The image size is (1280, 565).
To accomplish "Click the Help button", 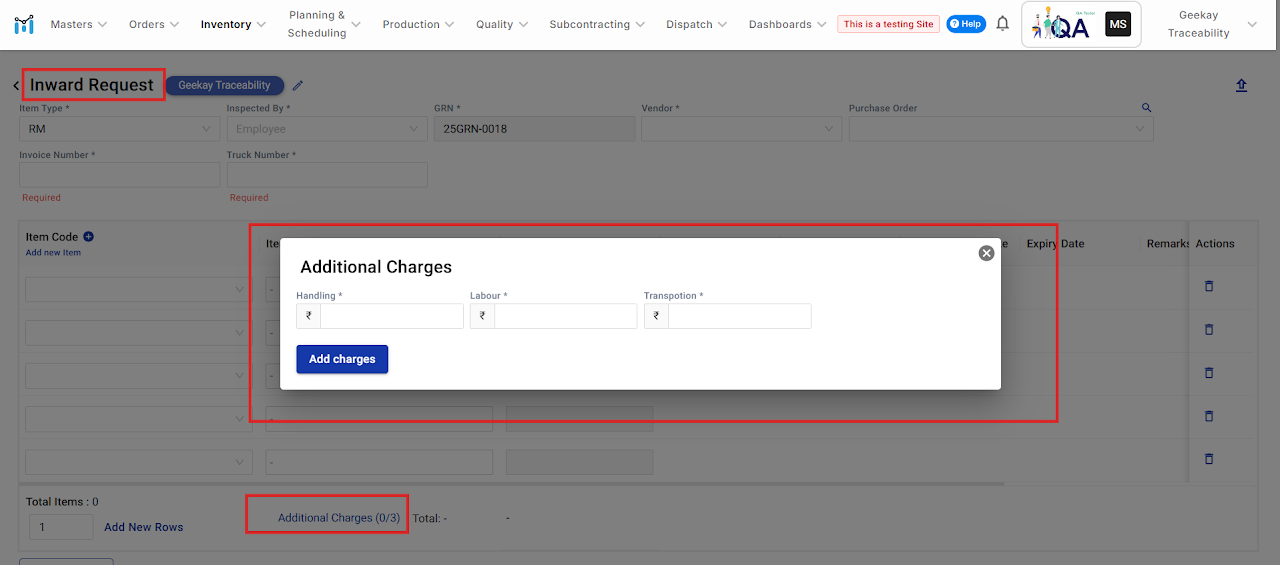I will [x=966, y=24].
